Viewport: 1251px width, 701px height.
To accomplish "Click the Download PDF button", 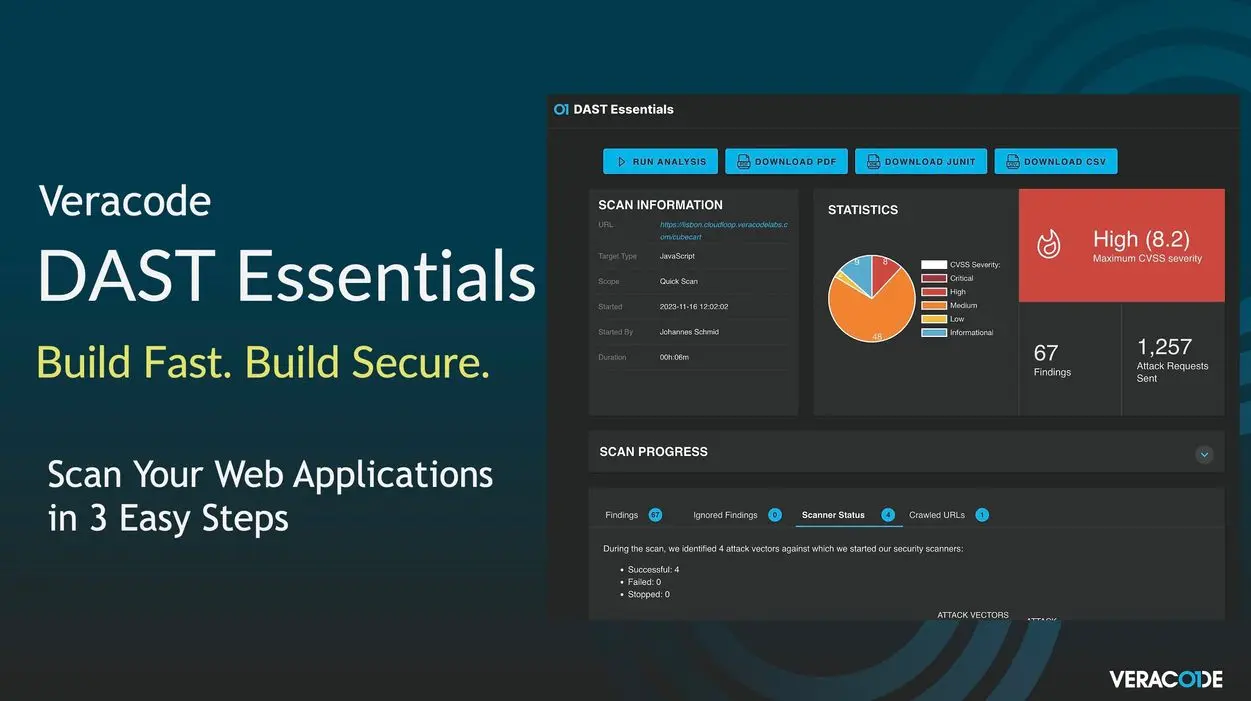I will (x=787, y=161).
